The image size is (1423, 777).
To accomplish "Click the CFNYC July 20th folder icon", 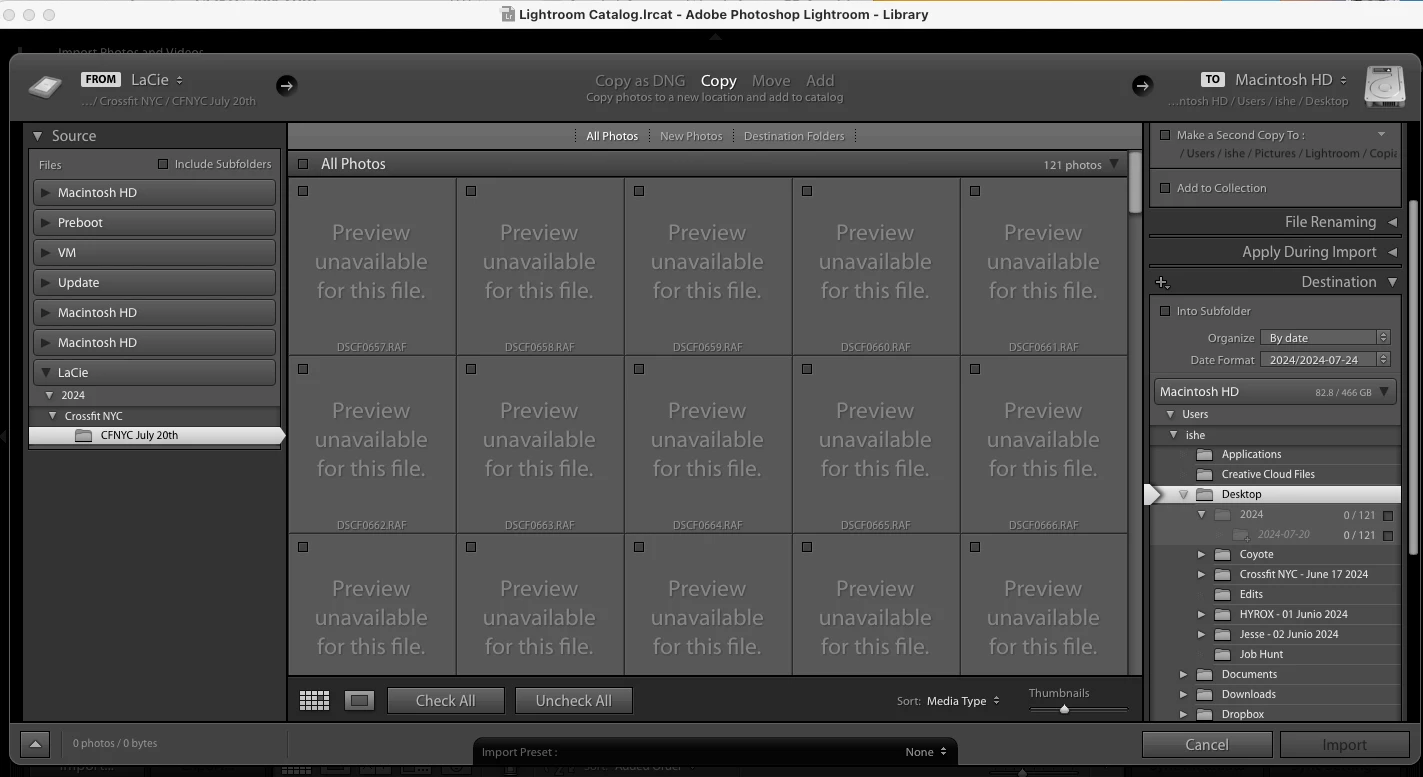I will [83, 435].
